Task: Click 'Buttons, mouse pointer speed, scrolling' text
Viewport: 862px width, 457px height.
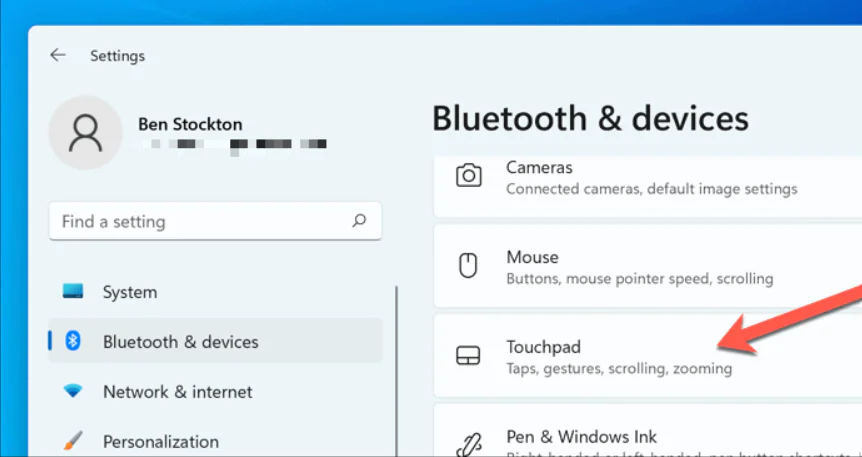Action: pyautogui.click(x=639, y=279)
